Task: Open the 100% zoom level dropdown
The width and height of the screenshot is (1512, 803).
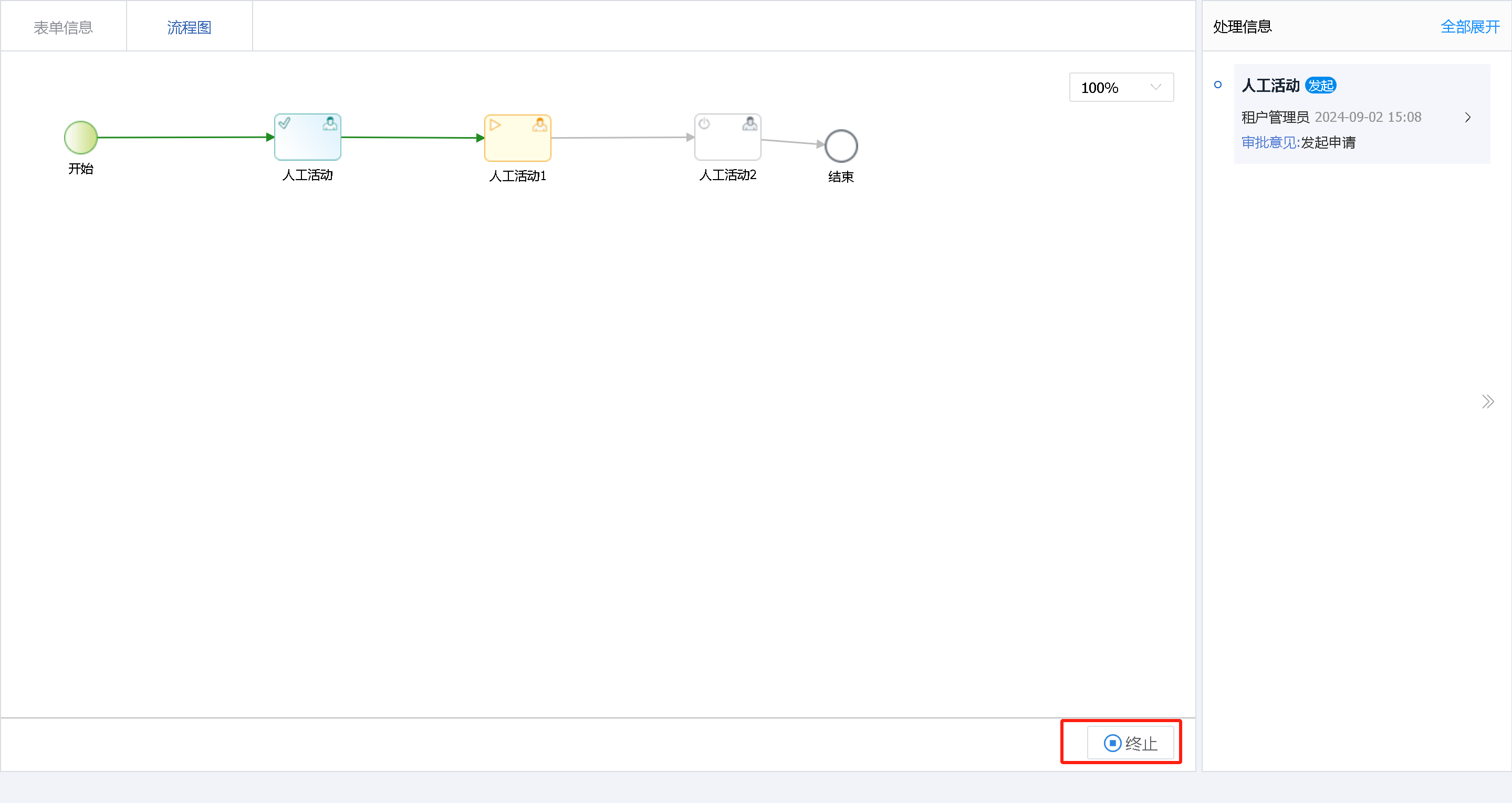Action: click(1121, 87)
